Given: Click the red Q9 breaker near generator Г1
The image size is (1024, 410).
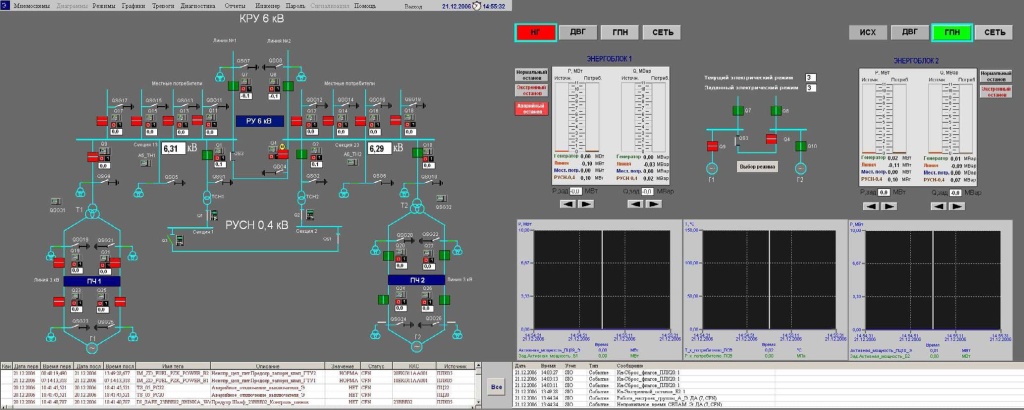Looking at the screenshot, I should point(714,144).
